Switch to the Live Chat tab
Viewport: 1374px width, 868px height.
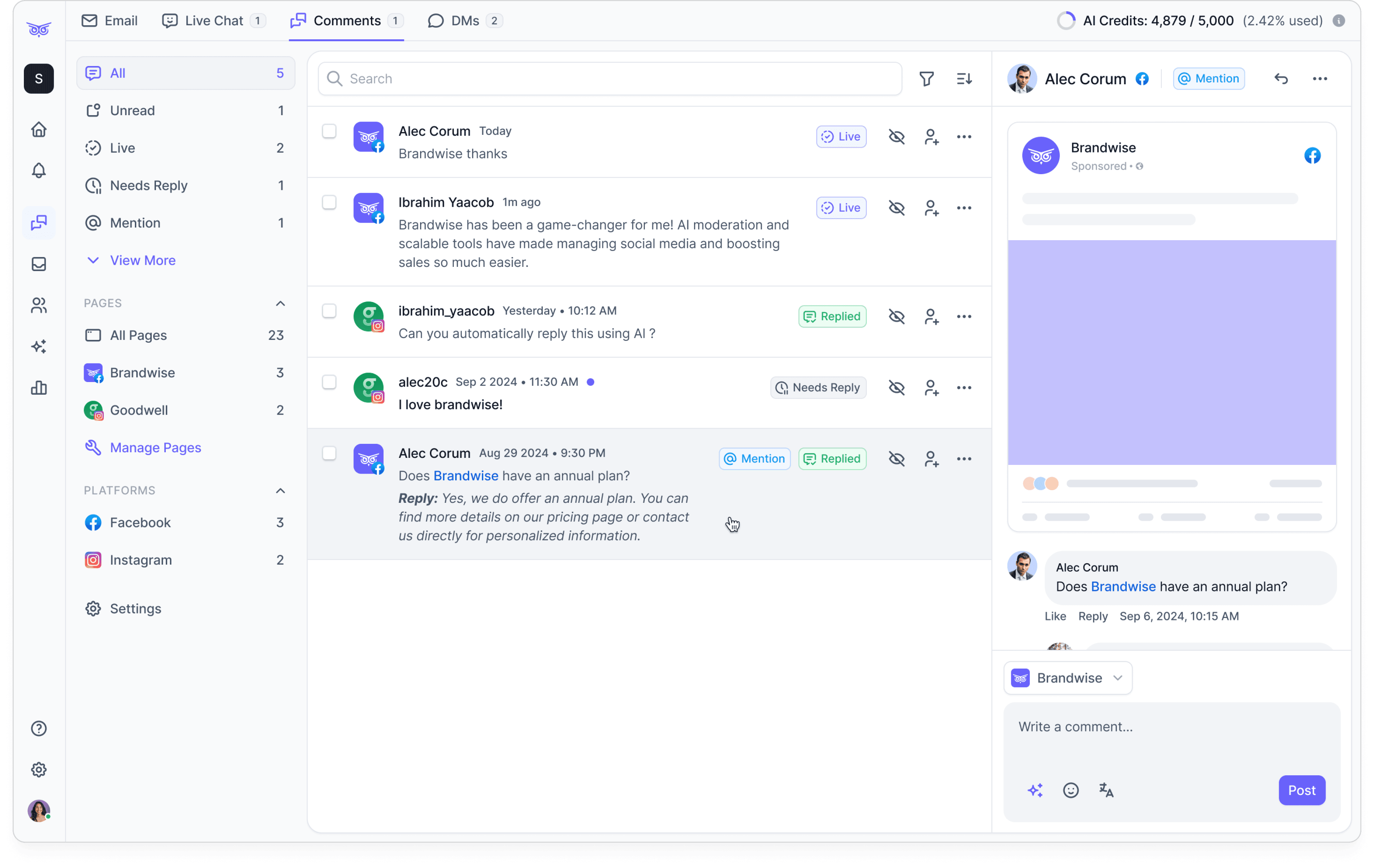[x=214, y=20]
